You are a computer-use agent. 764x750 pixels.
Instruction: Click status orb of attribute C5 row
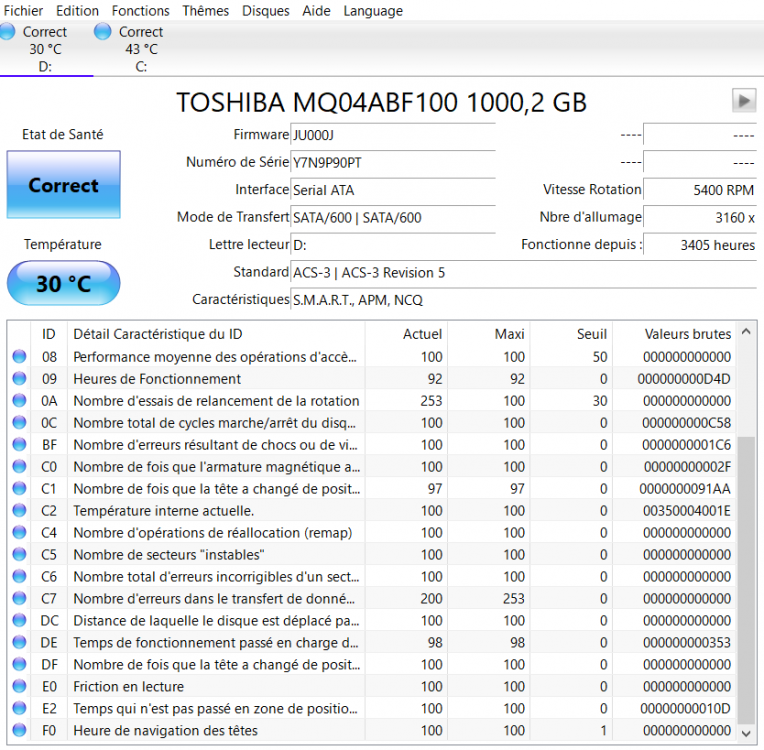tap(19, 555)
